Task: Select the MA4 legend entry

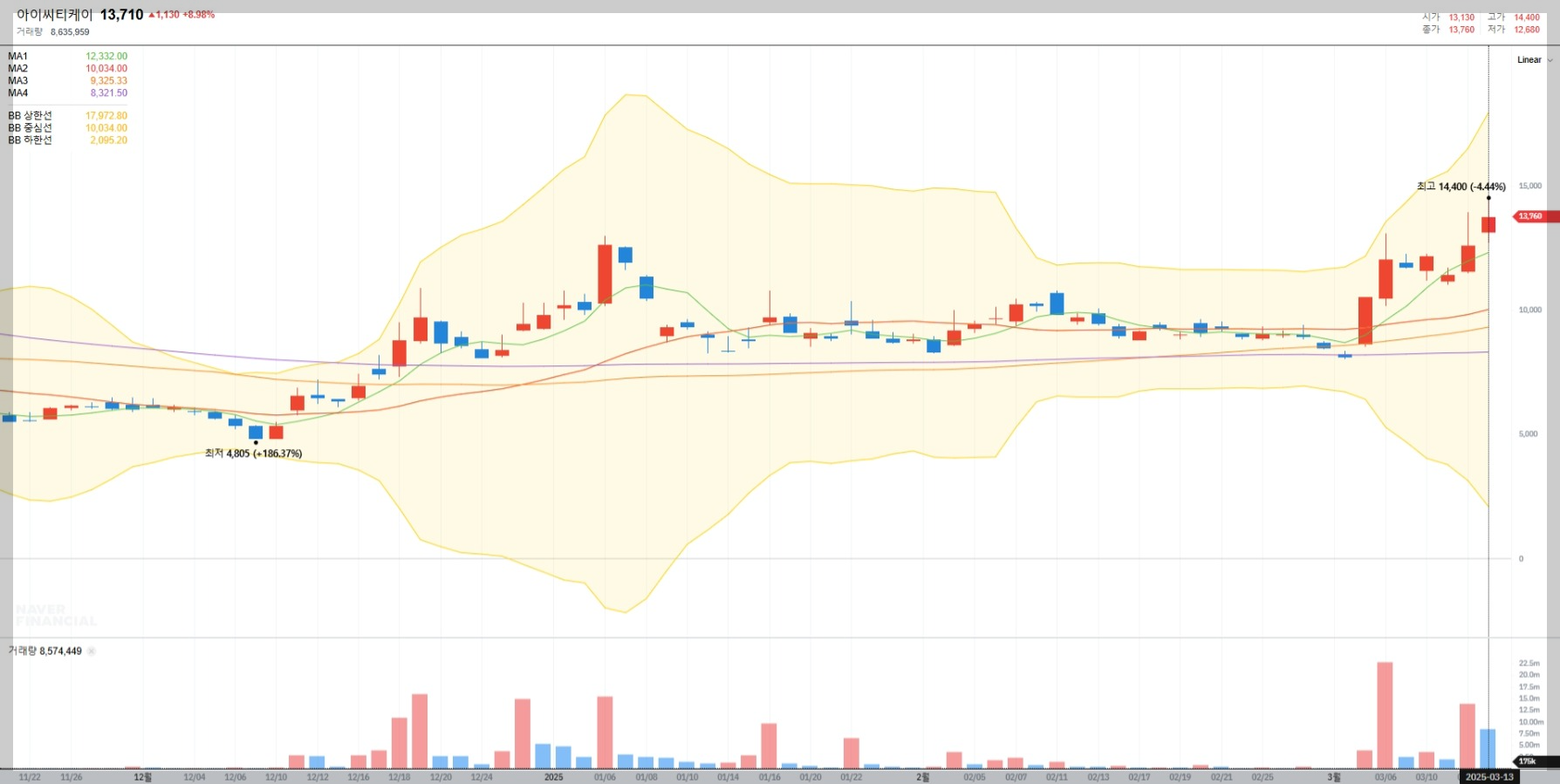Action: (17, 93)
